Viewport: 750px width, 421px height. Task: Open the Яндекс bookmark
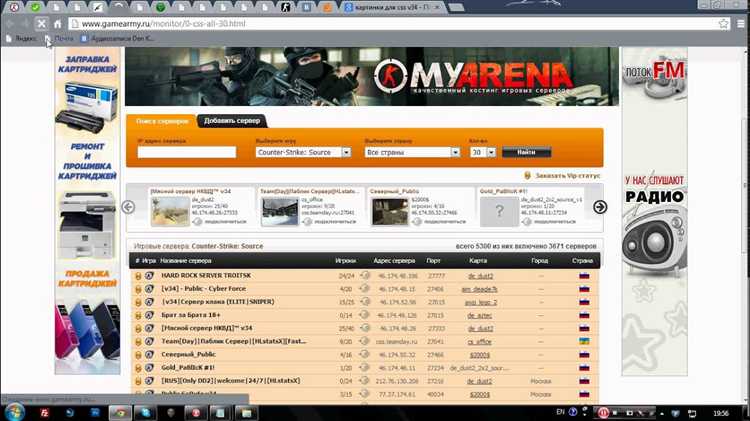[22, 38]
